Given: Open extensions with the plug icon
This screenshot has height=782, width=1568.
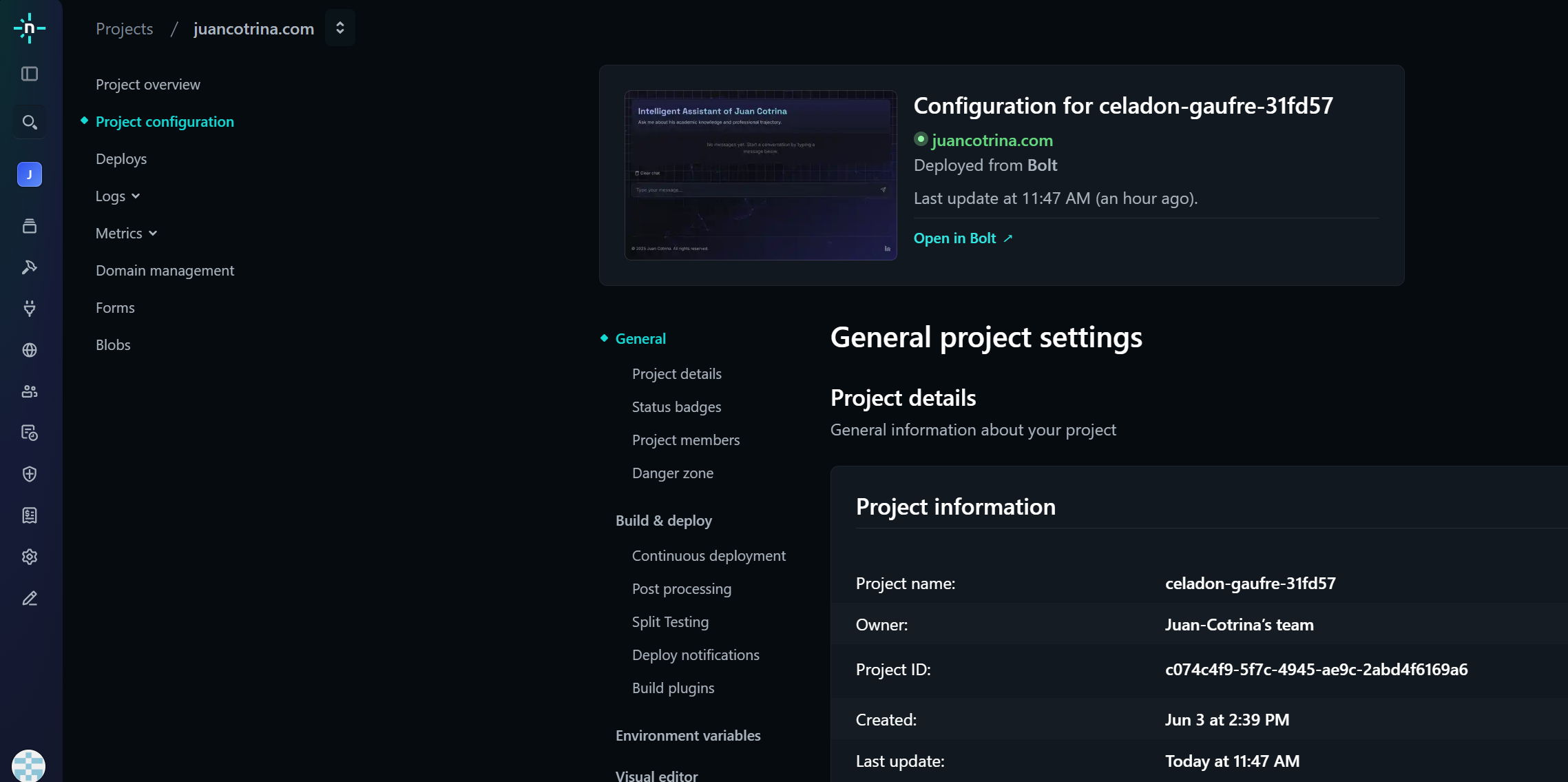Looking at the screenshot, I should point(29,308).
